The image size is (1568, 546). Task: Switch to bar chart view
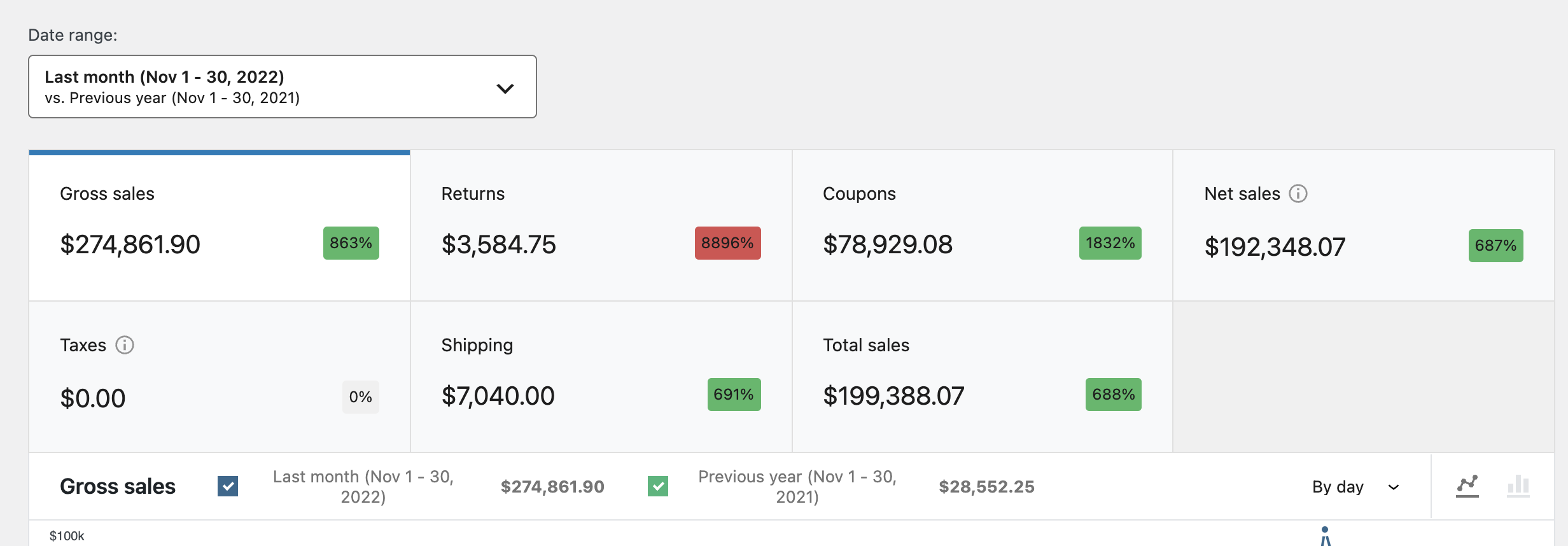pyautogui.click(x=1518, y=486)
